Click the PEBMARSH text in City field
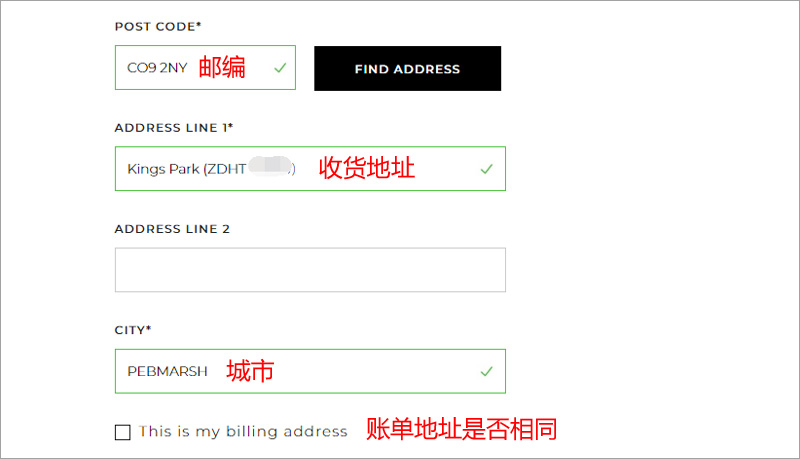The height and width of the screenshot is (459, 800). (167, 371)
